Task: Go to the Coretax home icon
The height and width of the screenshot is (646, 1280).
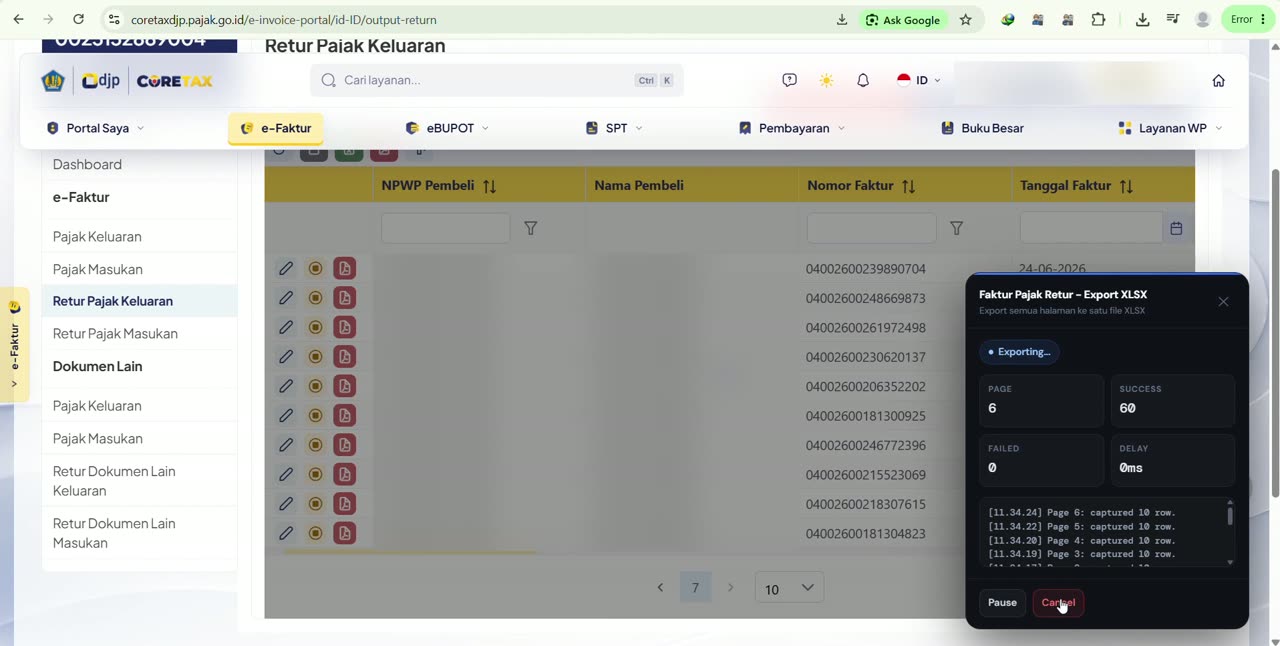Action: (1218, 81)
